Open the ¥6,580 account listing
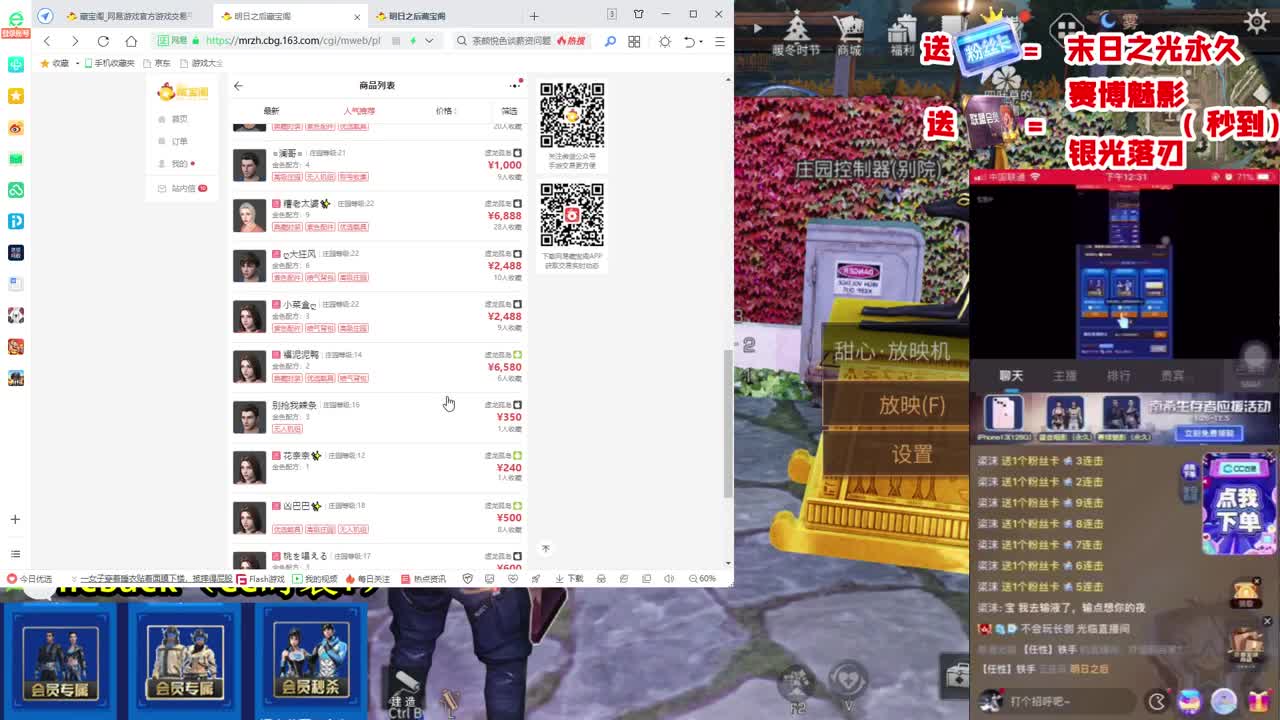Screen dimensions: 1280x720 coord(378,367)
